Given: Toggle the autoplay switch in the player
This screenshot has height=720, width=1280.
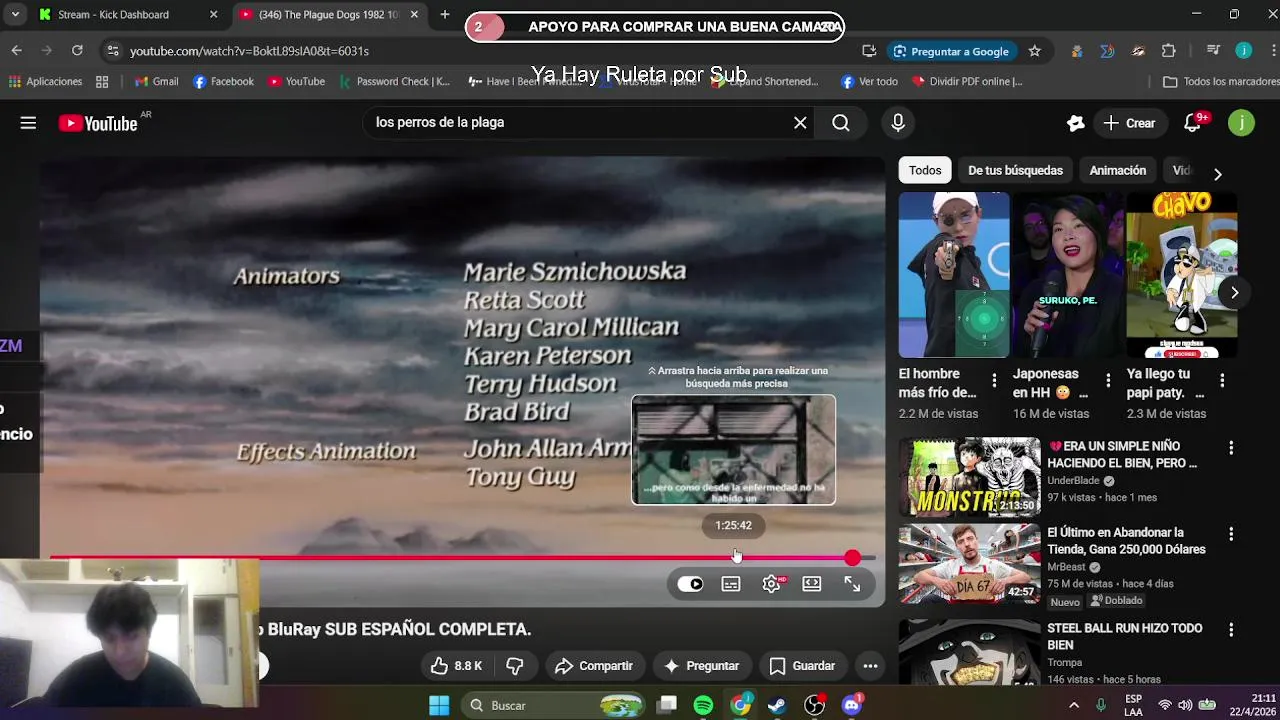Looking at the screenshot, I should coord(691,584).
